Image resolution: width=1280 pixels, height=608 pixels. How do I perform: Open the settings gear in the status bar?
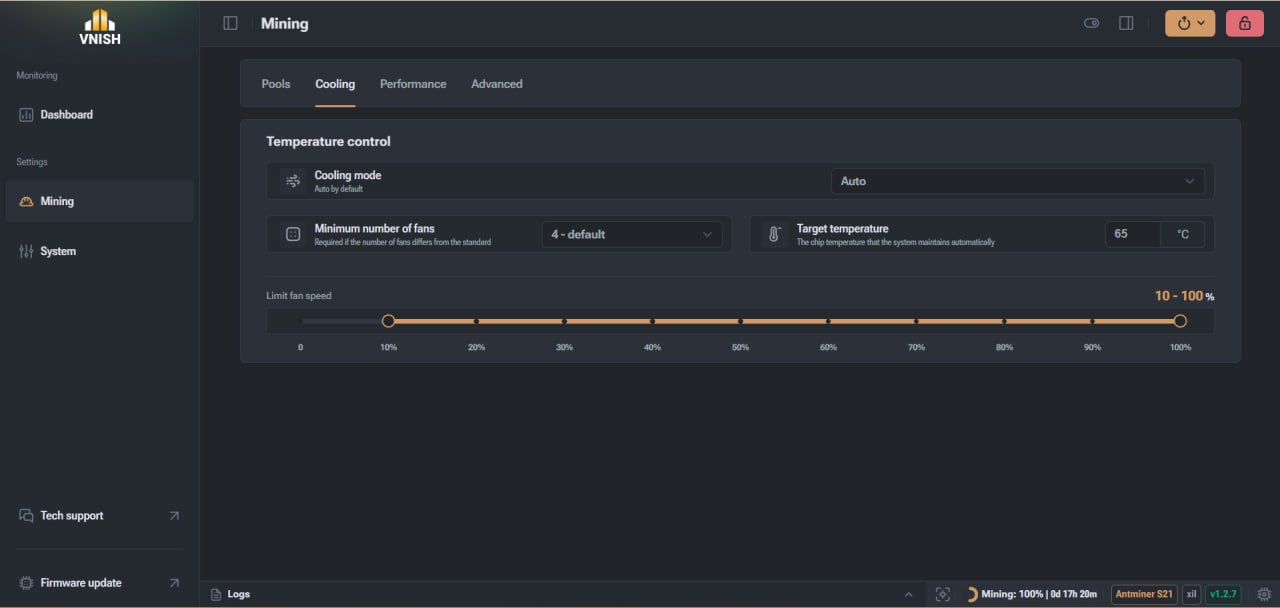1264,594
